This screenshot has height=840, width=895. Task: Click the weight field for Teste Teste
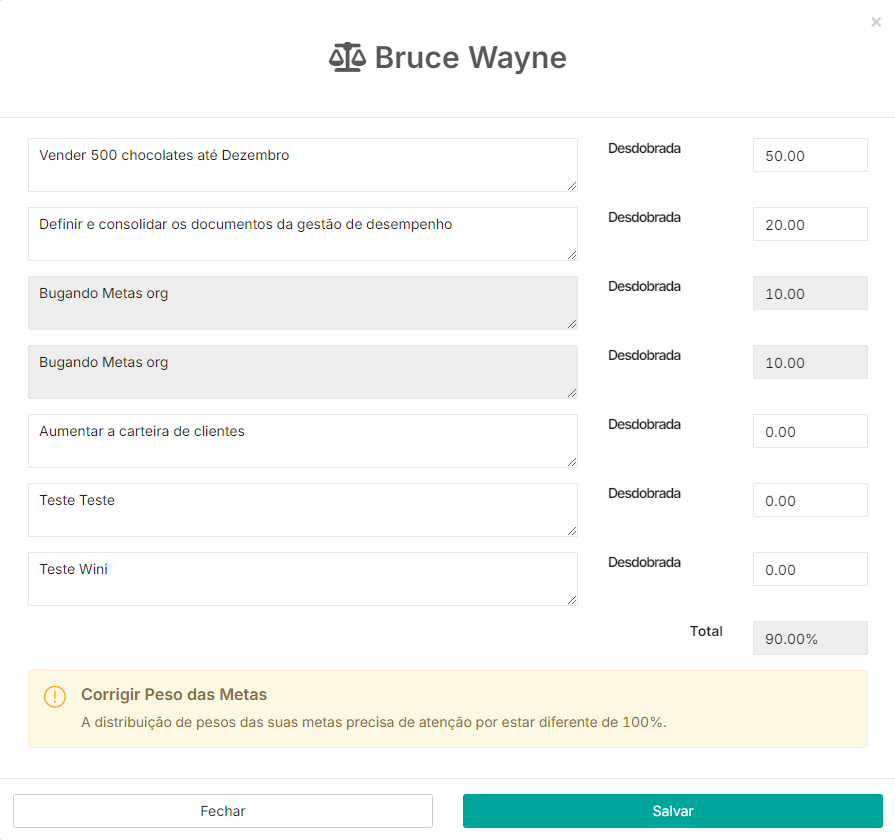[x=810, y=500]
